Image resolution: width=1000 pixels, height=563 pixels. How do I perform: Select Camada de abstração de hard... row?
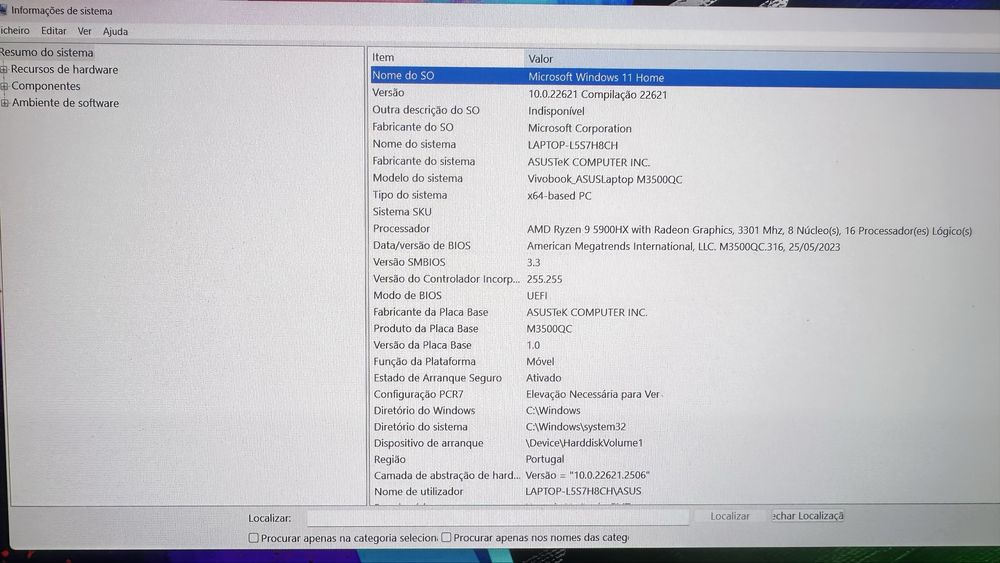pos(685,475)
